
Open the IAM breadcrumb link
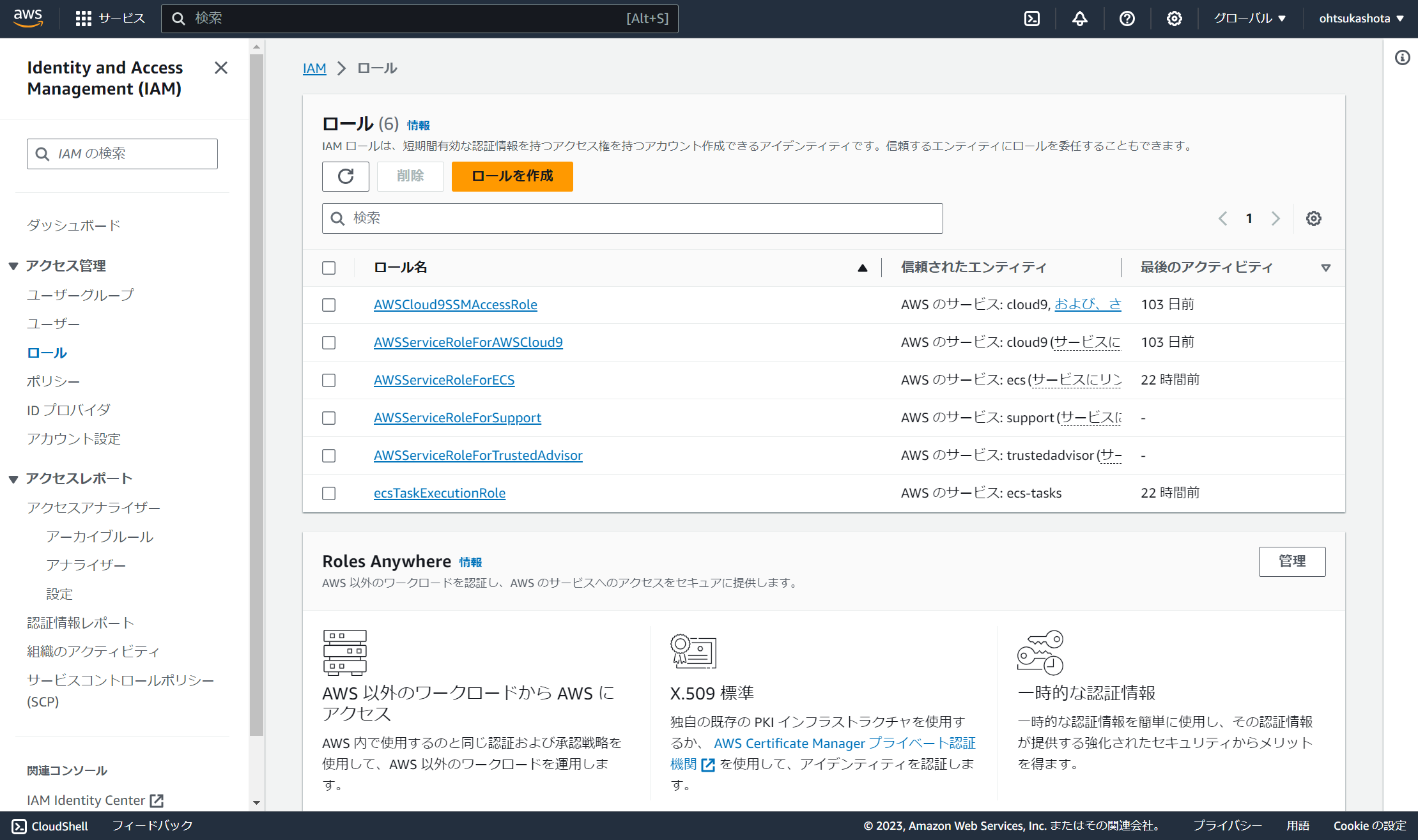tap(314, 68)
